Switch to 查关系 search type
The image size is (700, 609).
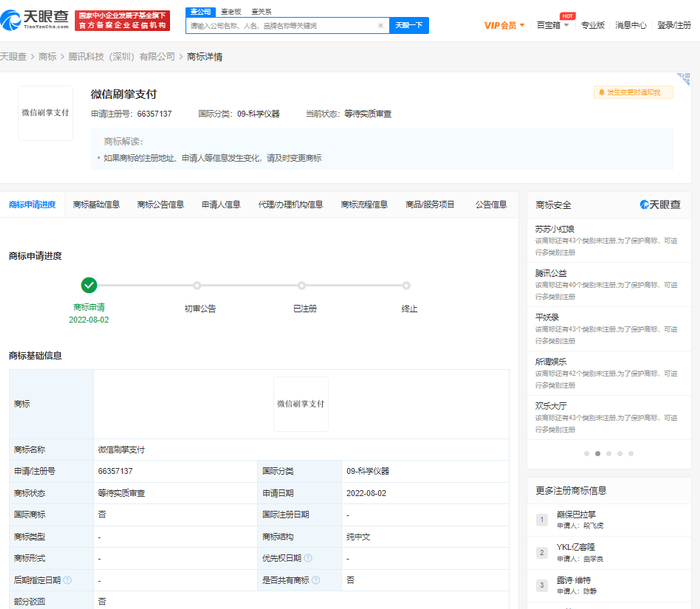tap(261, 11)
